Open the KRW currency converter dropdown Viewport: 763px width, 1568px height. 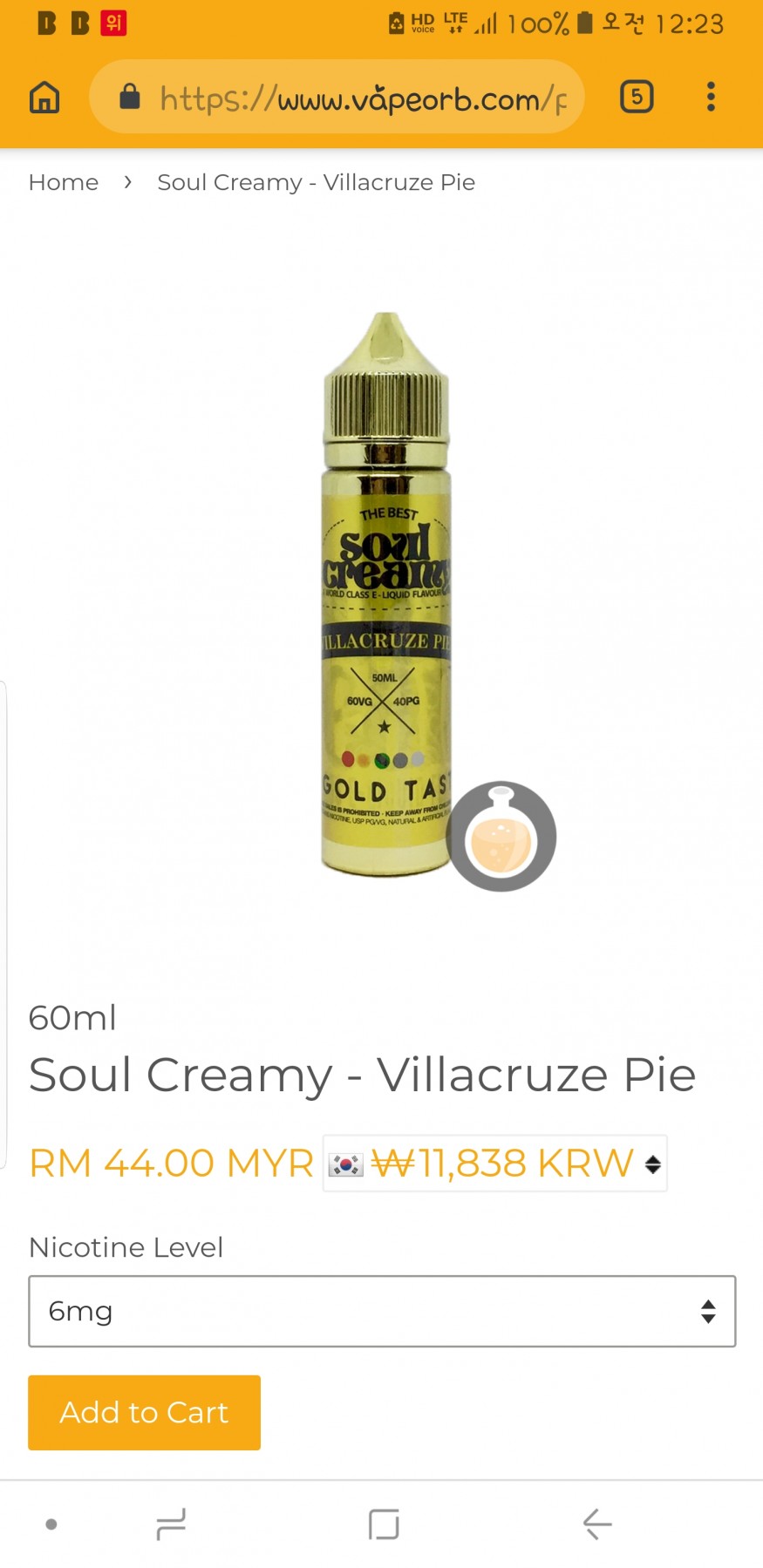tap(494, 1163)
